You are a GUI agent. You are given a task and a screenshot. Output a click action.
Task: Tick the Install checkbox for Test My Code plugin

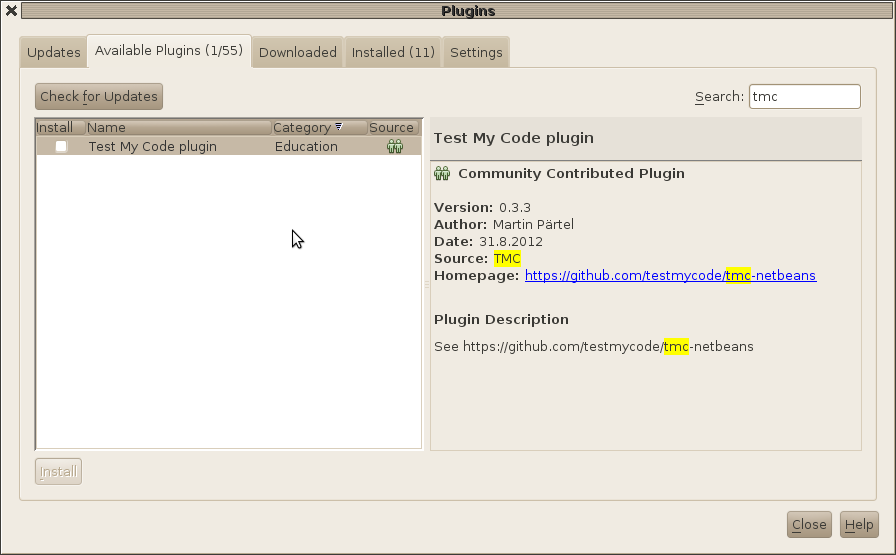61,146
